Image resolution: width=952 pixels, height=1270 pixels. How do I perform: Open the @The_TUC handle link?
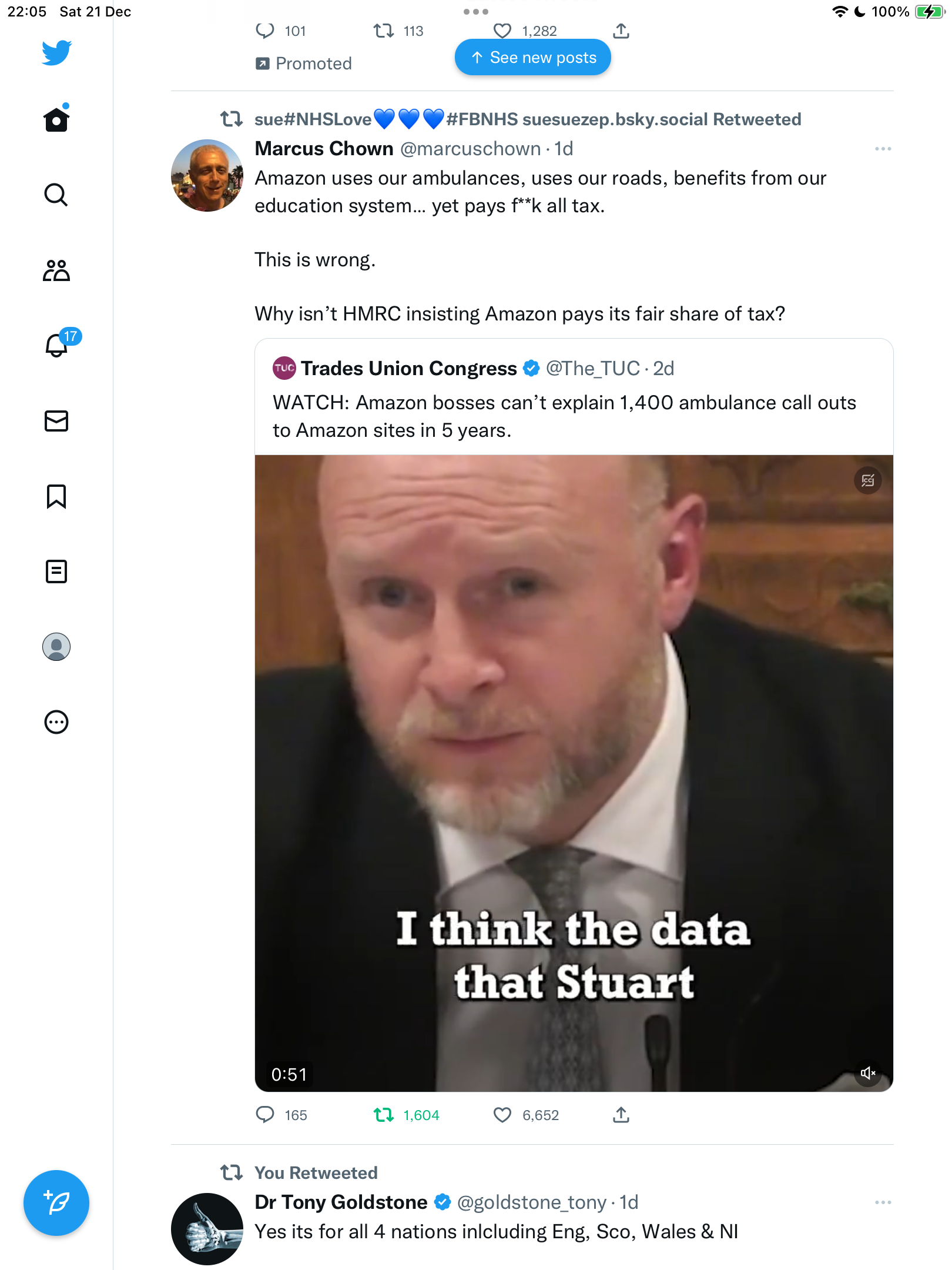pos(592,369)
